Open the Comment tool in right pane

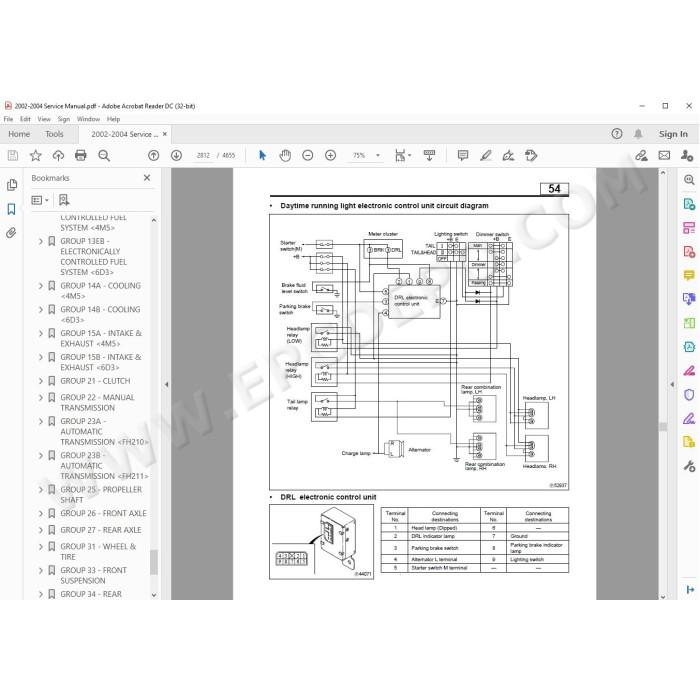point(689,275)
